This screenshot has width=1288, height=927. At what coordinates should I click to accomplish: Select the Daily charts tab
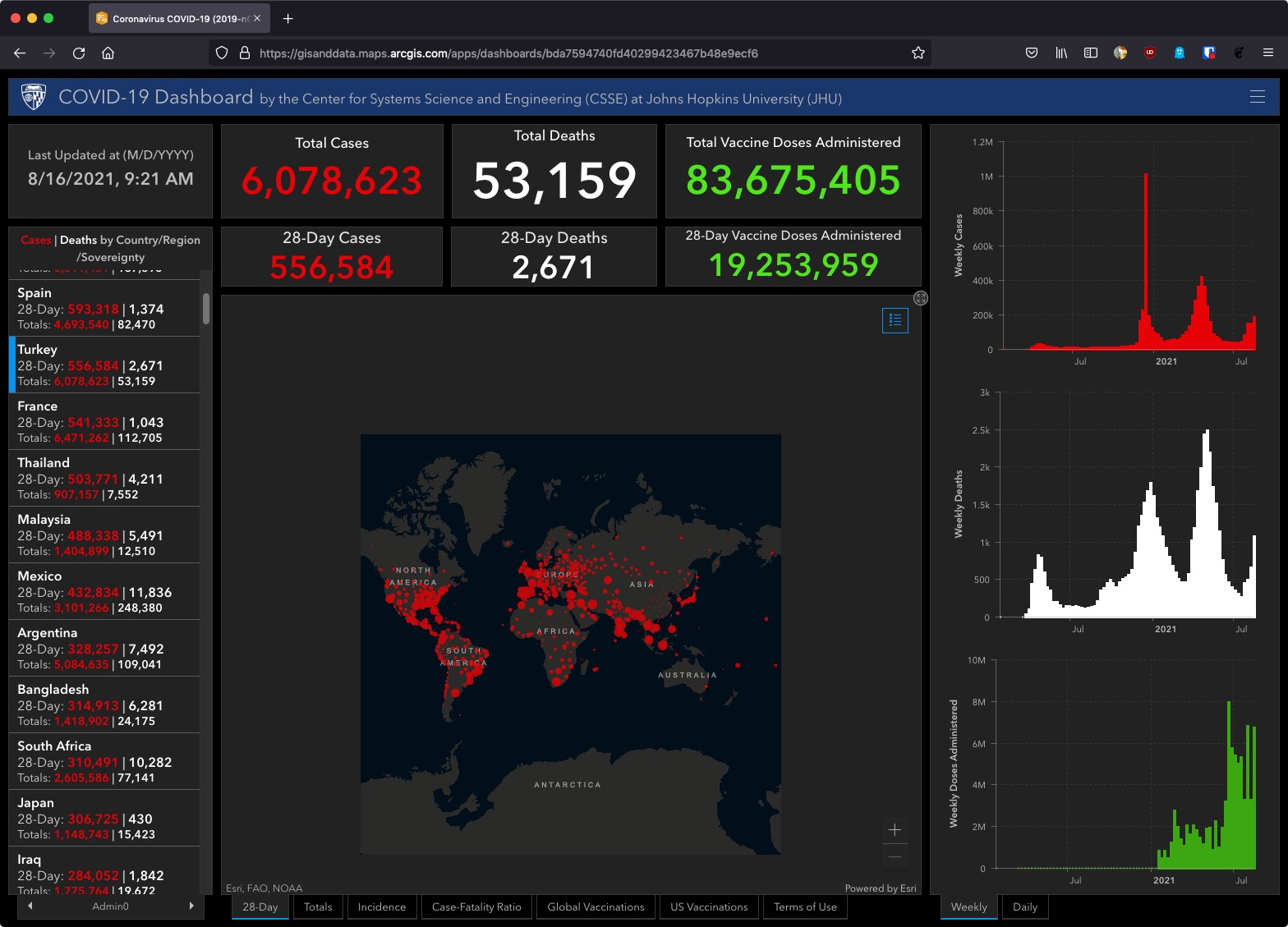click(x=1025, y=907)
